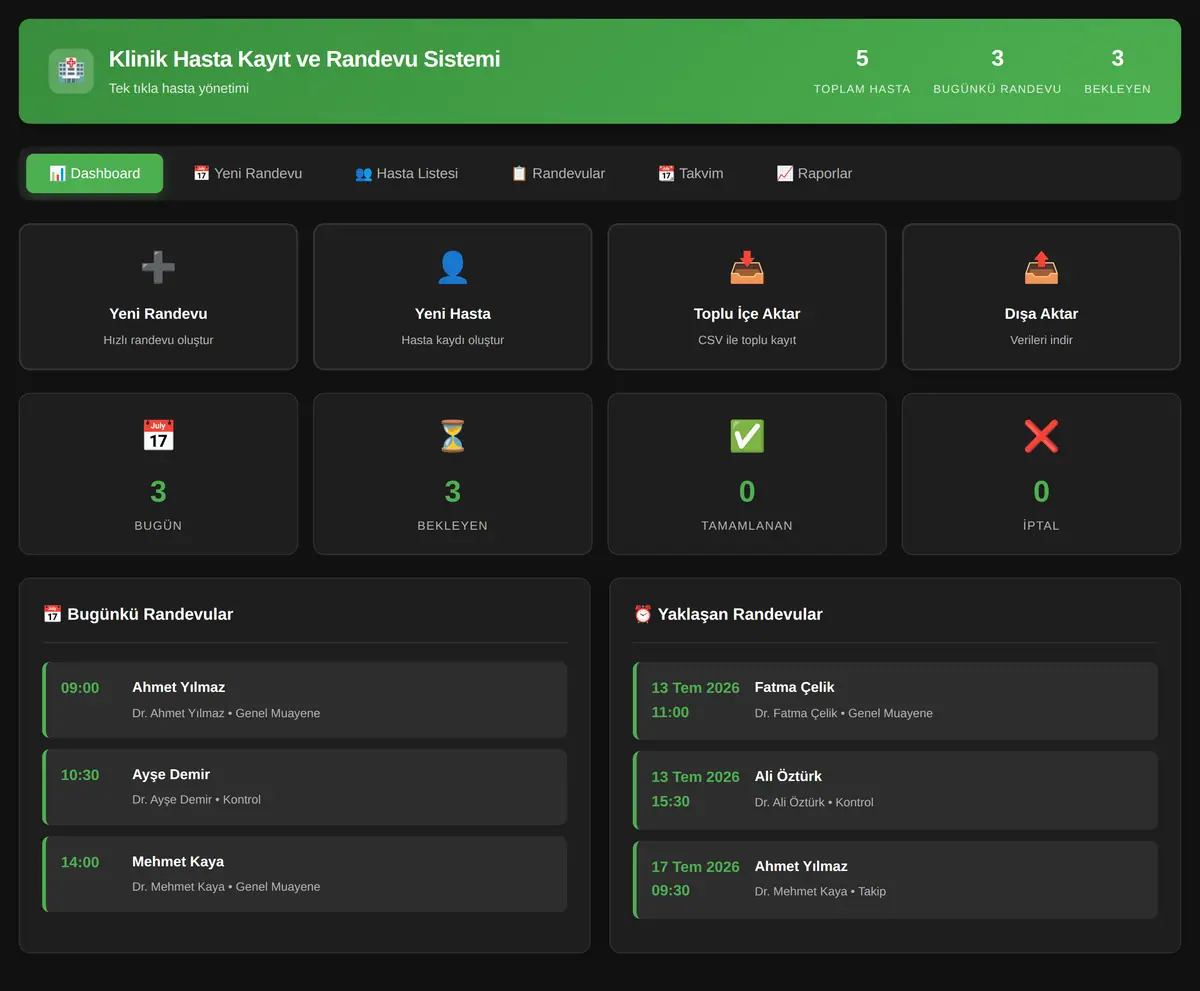Open the Dashboard tab
The image size is (1200, 991).
click(x=94, y=173)
